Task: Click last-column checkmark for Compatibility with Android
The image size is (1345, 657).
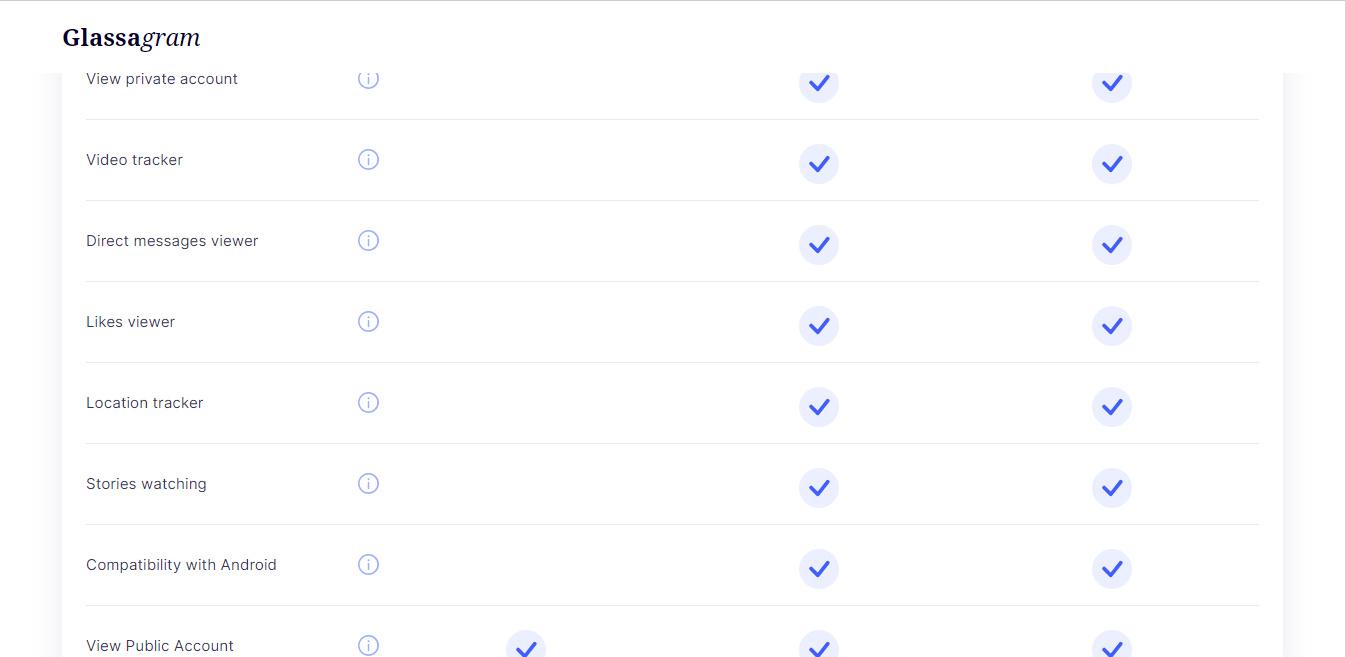Action: click(x=1112, y=569)
